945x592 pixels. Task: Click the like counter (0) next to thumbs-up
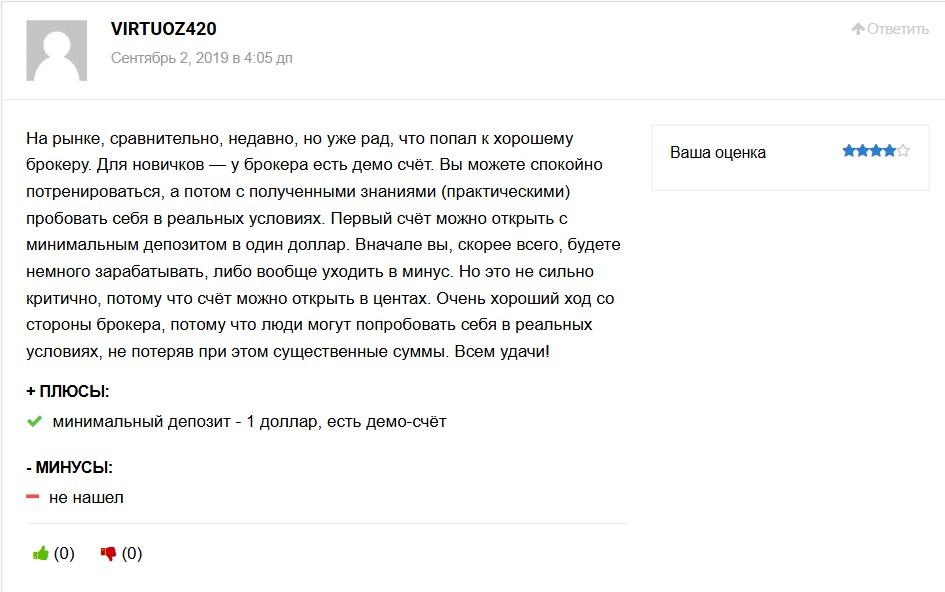point(64,553)
